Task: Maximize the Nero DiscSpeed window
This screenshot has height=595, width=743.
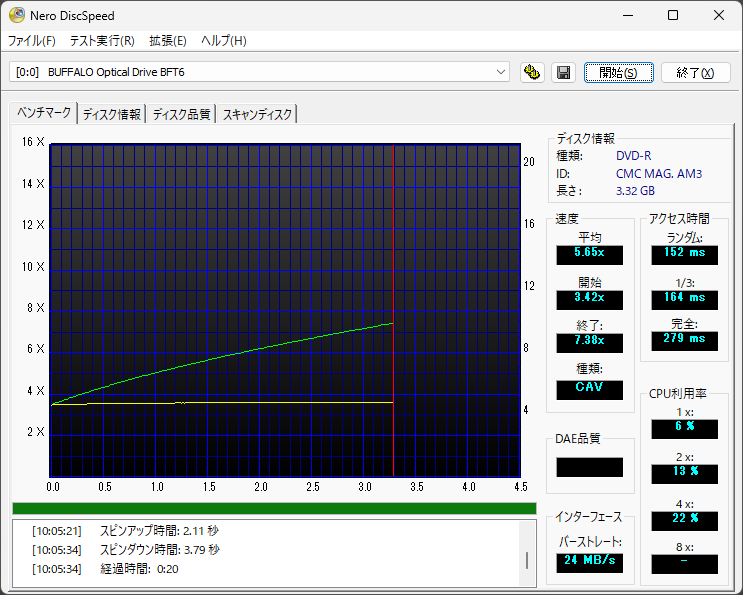Action: tap(673, 16)
